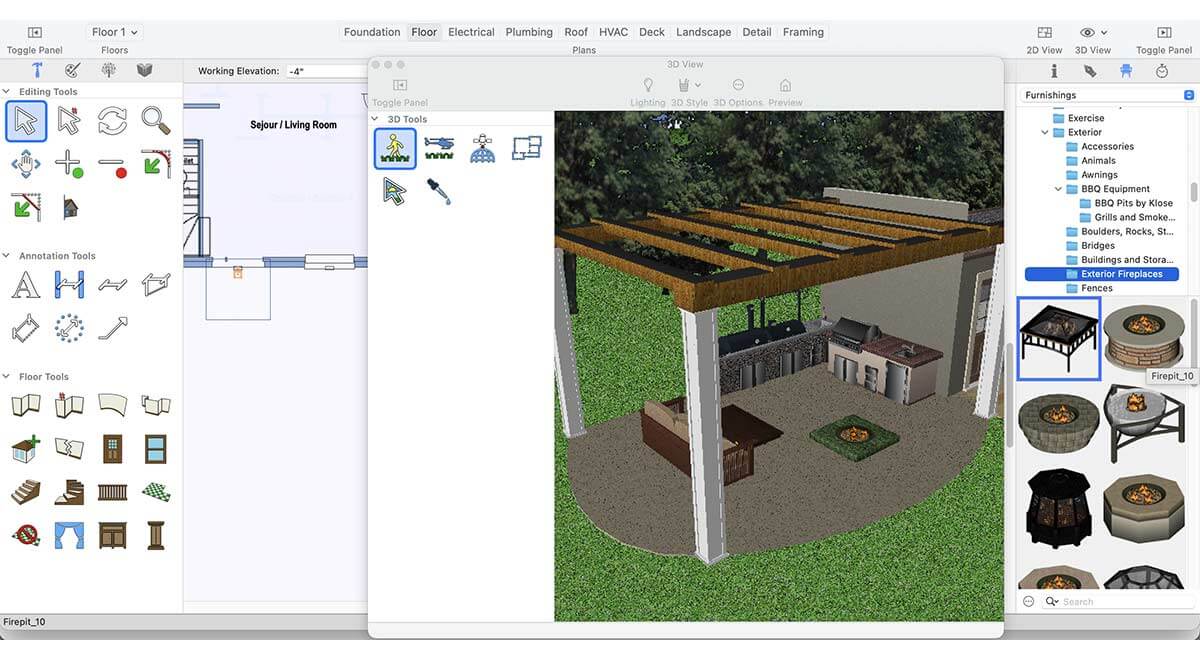Select the round stone firepit thumbnail
The image size is (1200, 660).
pyautogui.click(x=1144, y=338)
